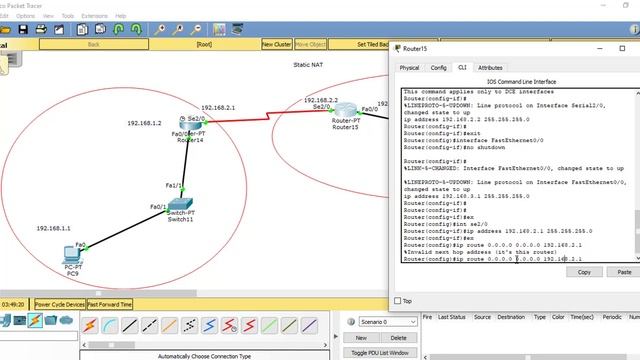Image resolution: width=640 pixels, height=360 pixels.
Task: Click Toggle PDU List Window button
Action: click(x=380, y=353)
